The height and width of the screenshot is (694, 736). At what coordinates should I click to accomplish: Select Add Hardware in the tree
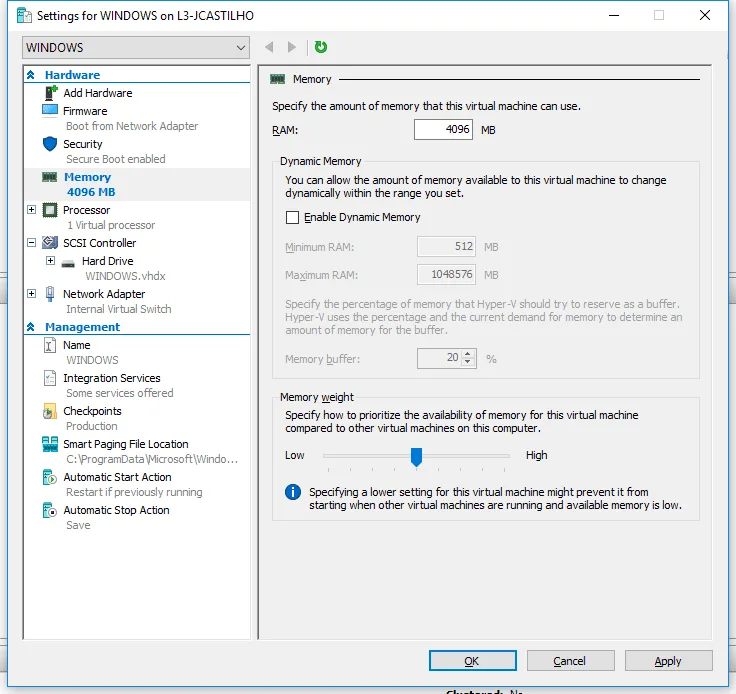(x=98, y=93)
